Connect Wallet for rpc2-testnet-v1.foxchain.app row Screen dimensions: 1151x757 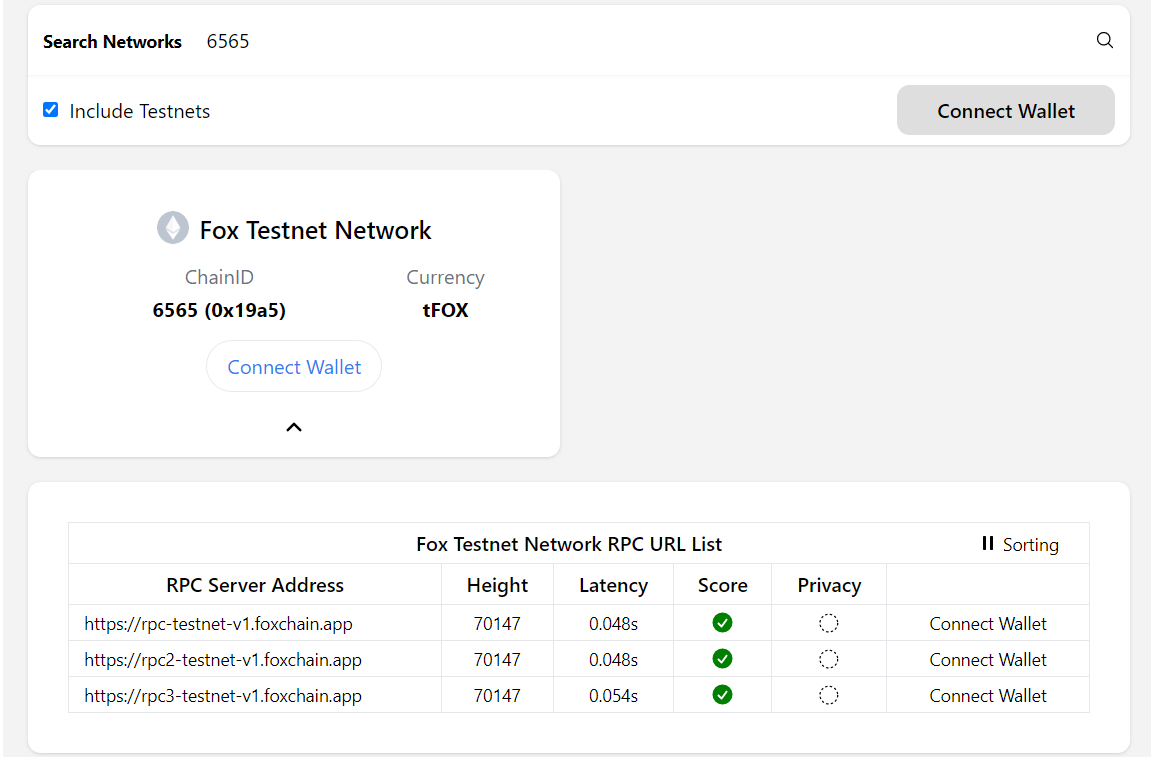tap(987, 659)
